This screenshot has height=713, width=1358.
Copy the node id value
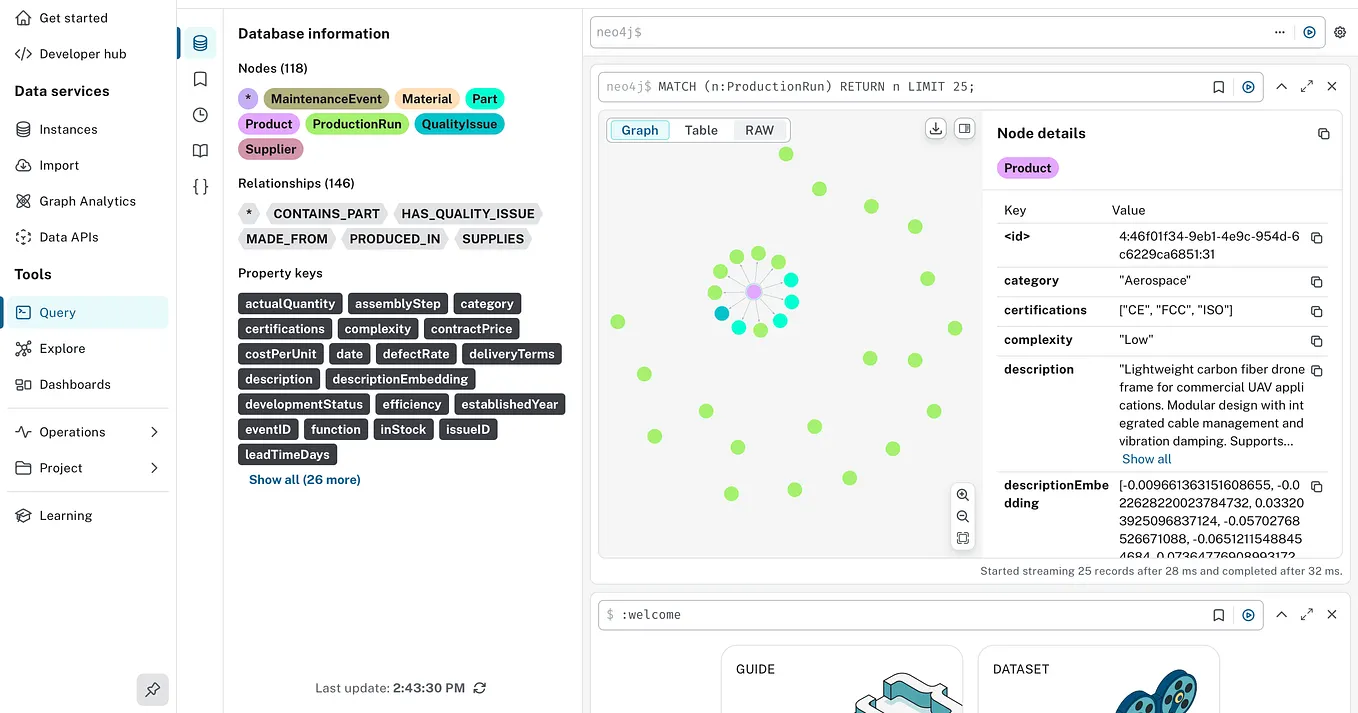click(1317, 239)
